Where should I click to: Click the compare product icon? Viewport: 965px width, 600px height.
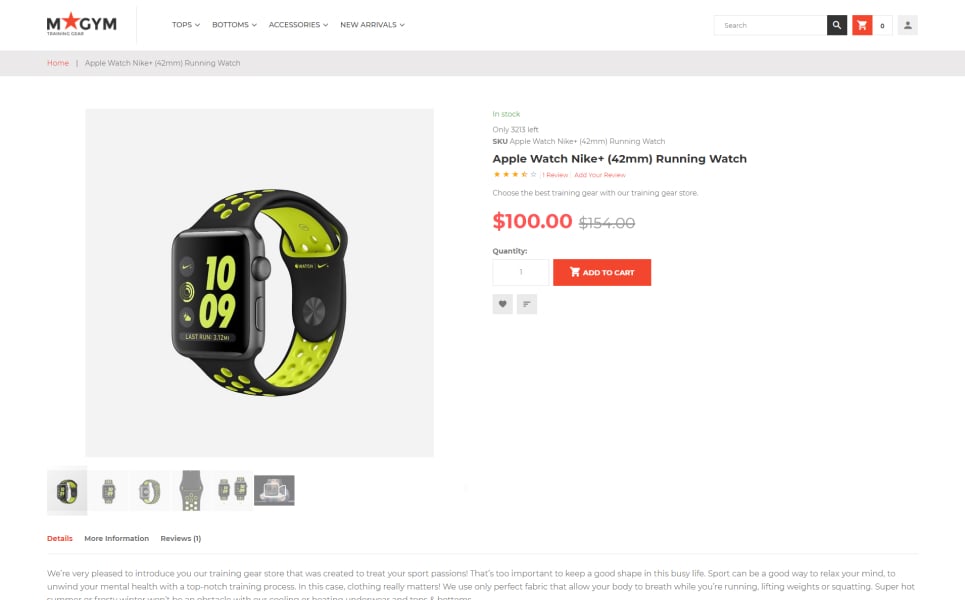527,304
